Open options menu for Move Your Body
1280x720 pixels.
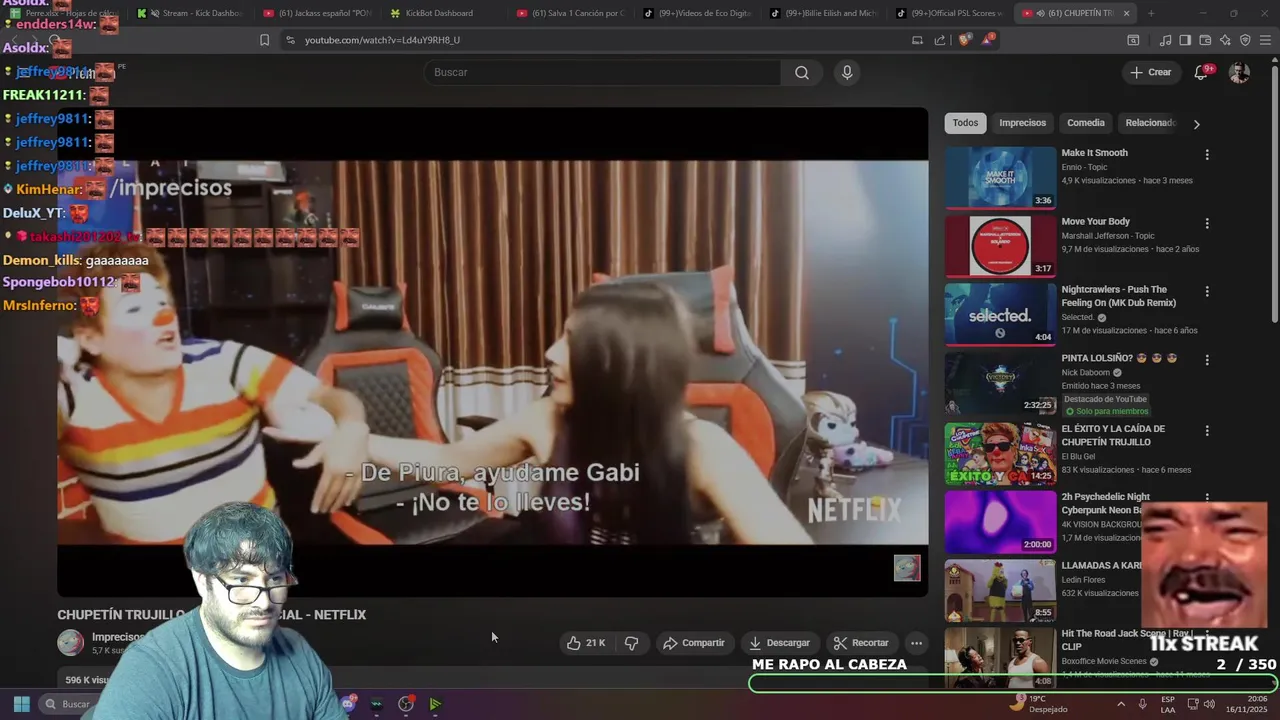pos(1207,223)
